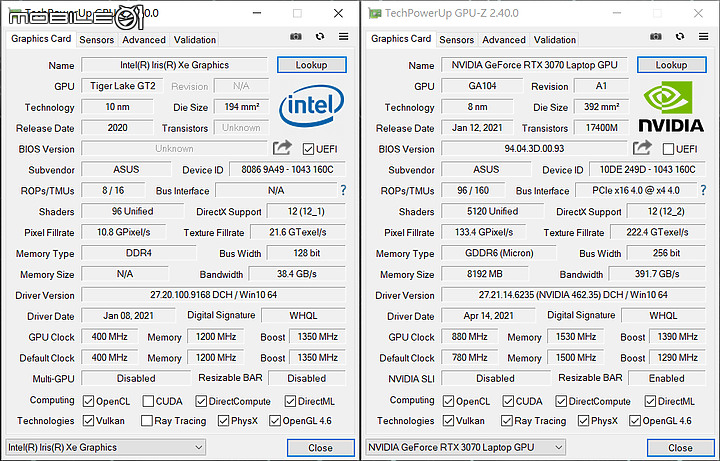Click refresh icon in Intel GPU-Z window
Screen dimensions: 720x461
coord(320,36)
